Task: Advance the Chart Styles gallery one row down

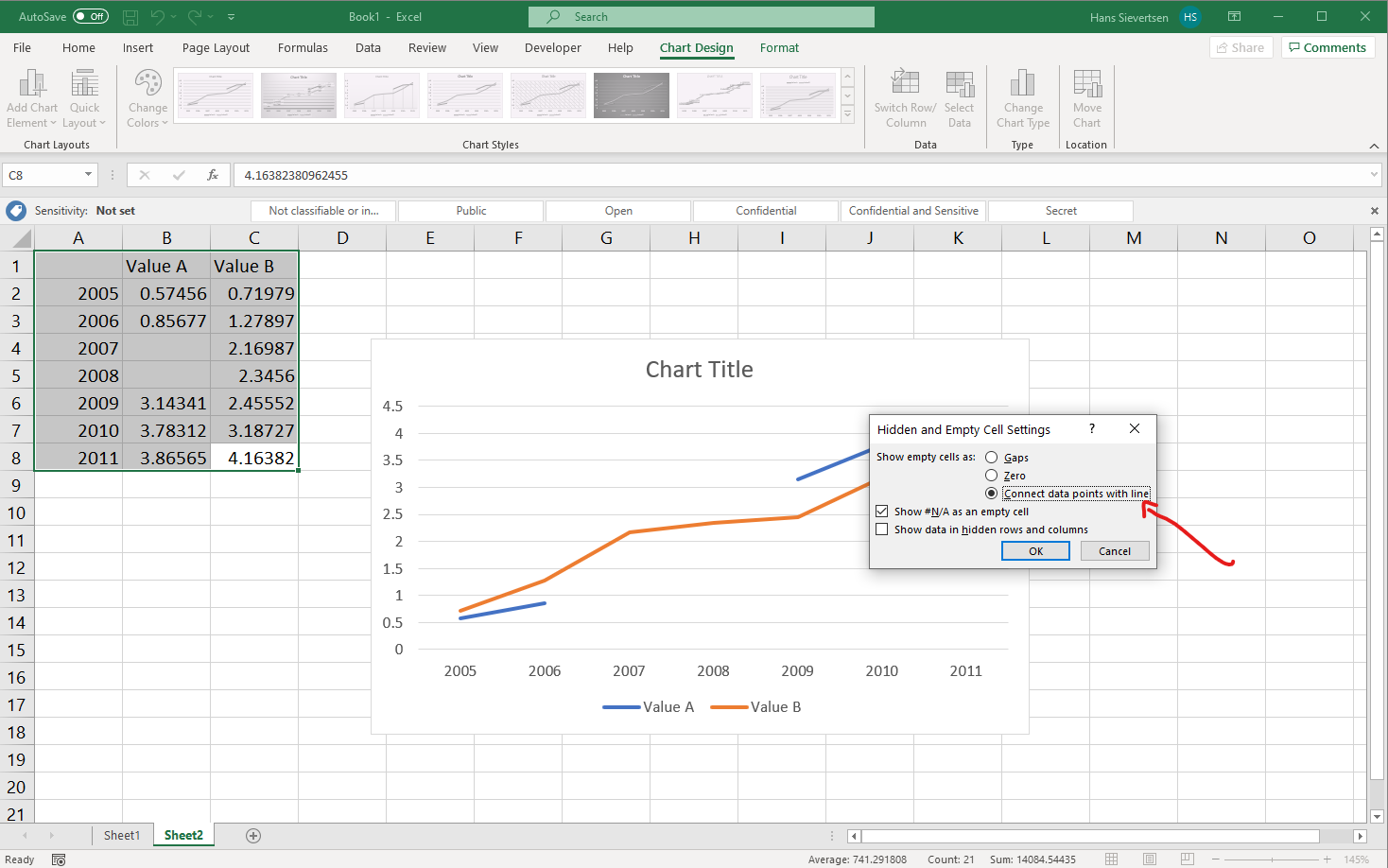Action: point(847,95)
